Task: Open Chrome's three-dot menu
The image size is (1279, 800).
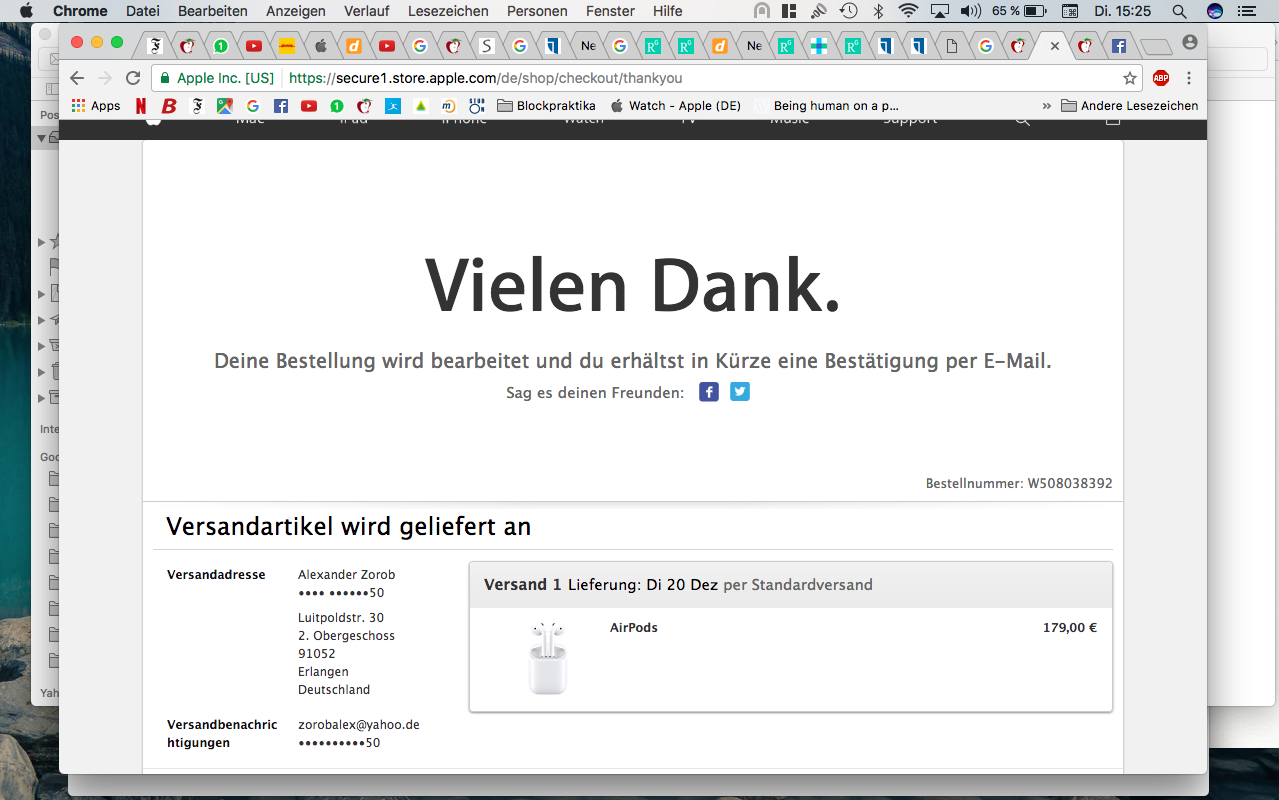Action: [1189, 78]
